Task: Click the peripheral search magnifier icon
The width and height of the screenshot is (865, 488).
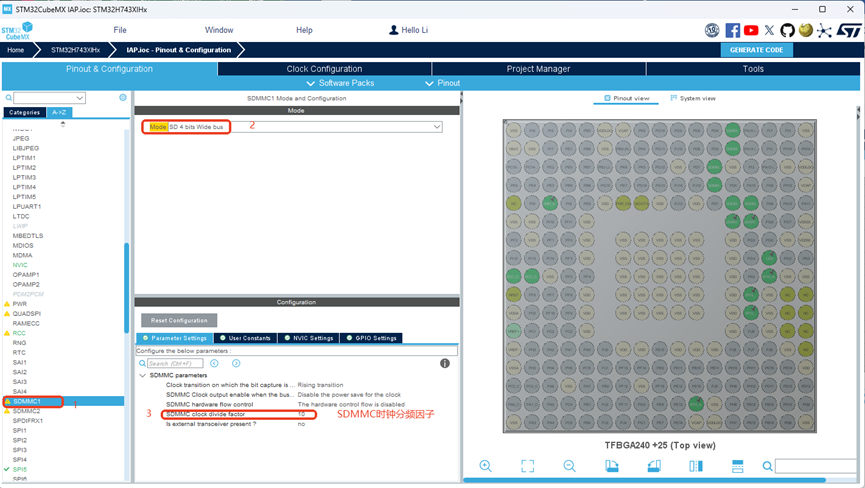Action: pyautogui.click(x=9, y=98)
